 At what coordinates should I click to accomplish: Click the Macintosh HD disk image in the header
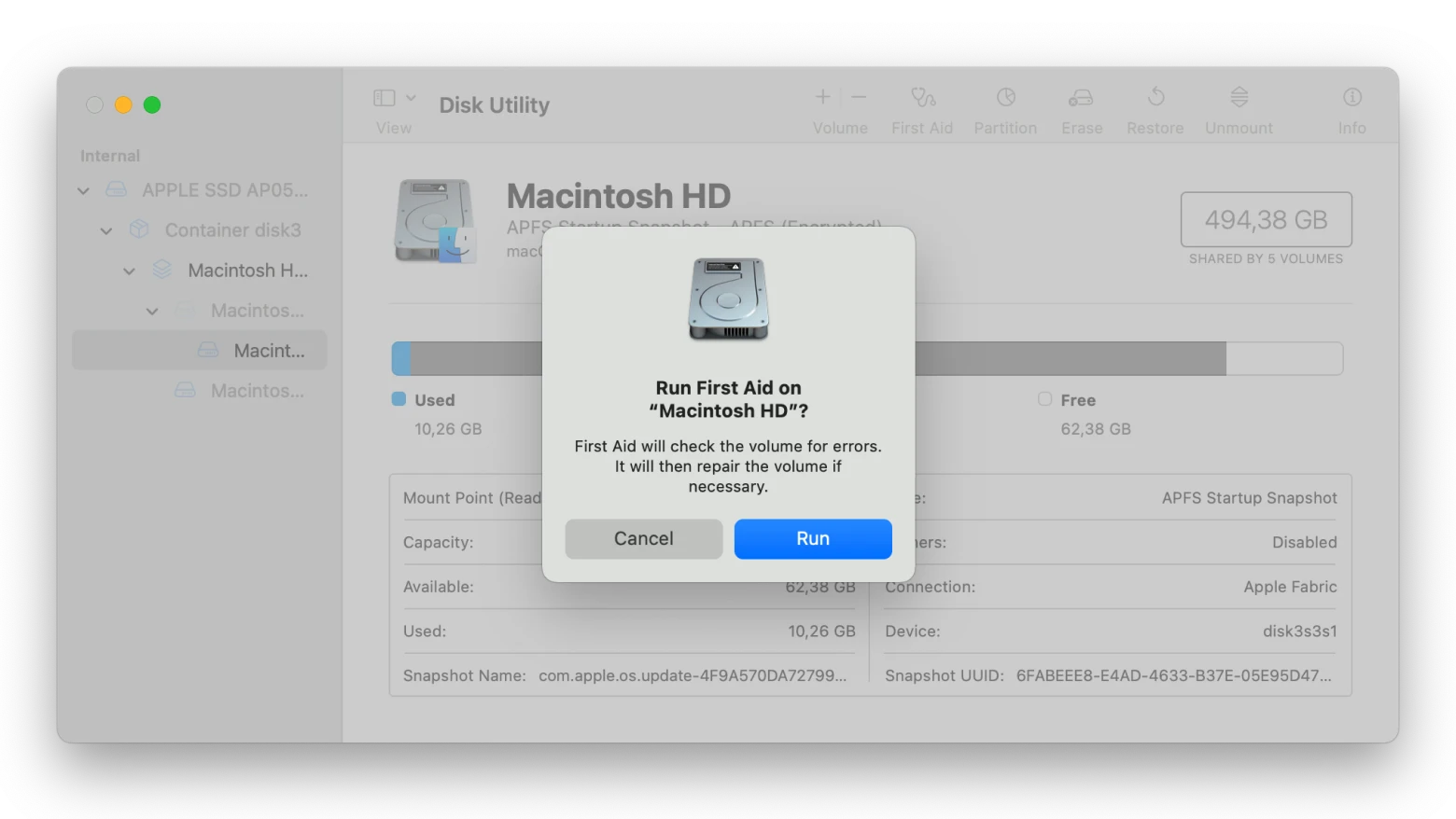(434, 221)
